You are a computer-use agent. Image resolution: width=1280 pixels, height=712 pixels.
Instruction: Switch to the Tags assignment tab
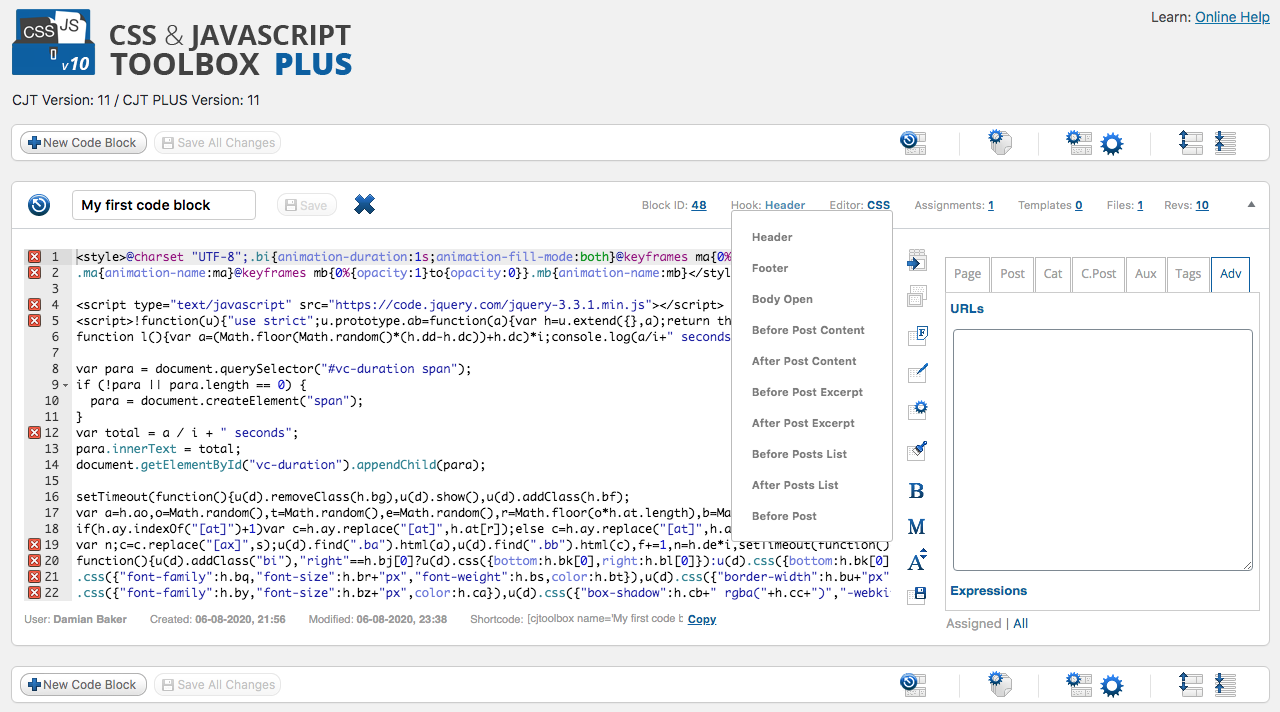1188,274
